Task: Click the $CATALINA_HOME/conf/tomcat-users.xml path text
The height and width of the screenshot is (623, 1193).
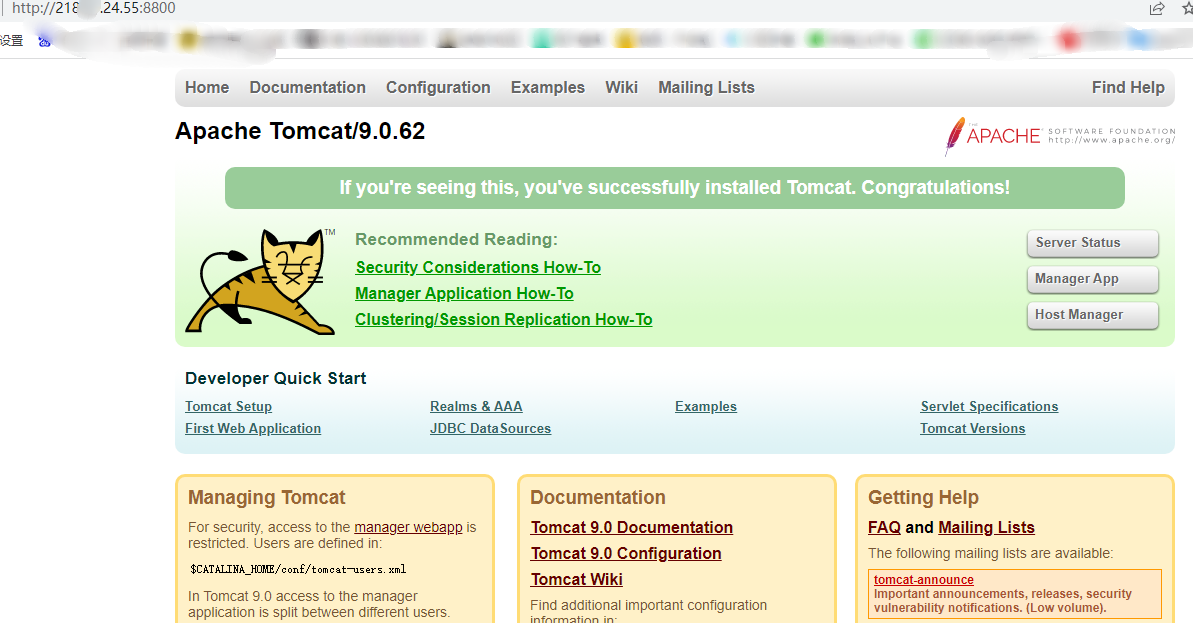Action: click(x=298, y=569)
